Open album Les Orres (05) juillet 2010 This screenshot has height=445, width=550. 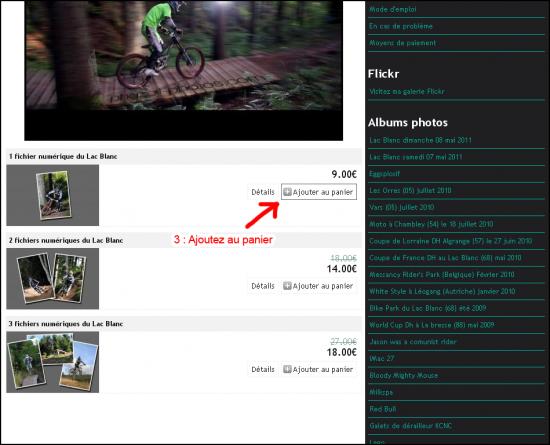(410, 191)
